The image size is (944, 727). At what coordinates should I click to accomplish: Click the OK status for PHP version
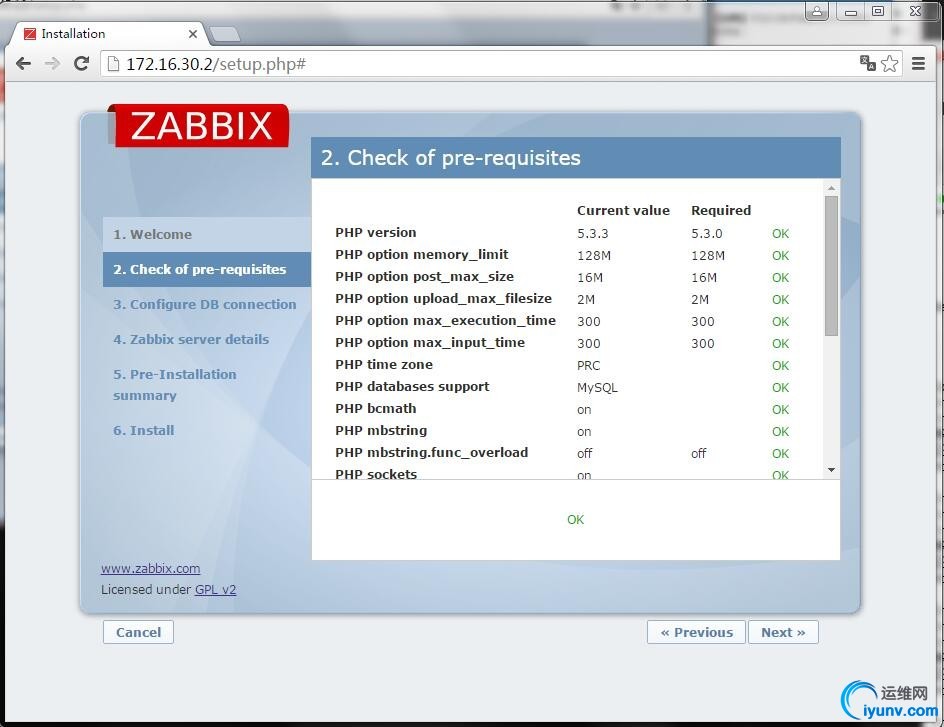[780, 234]
